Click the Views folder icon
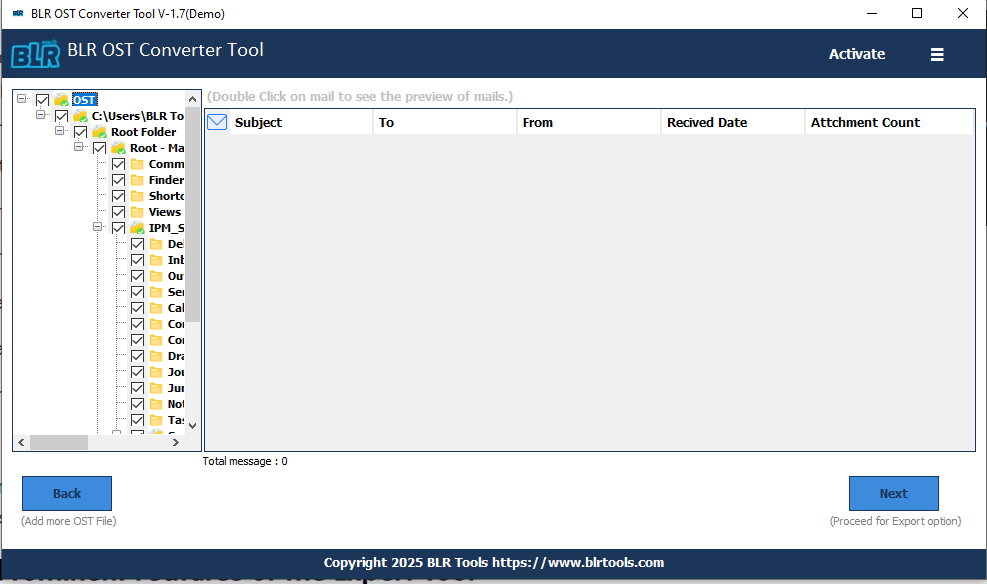The width and height of the screenshot is (987, 584). click(136, 211)
